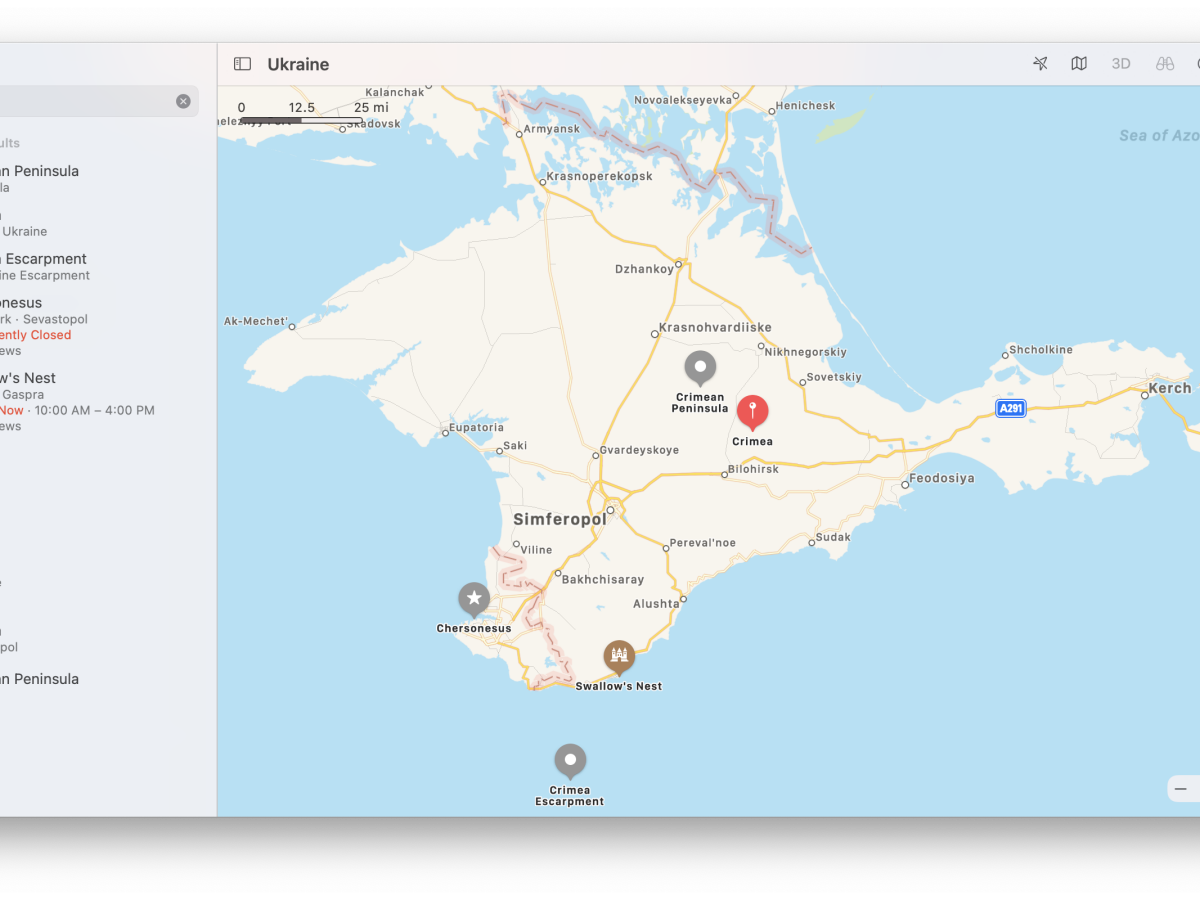Click the current location arrow icon
Image resolution: width=1200 pixels, height=900 pixels.
[x=1040, y=64]
